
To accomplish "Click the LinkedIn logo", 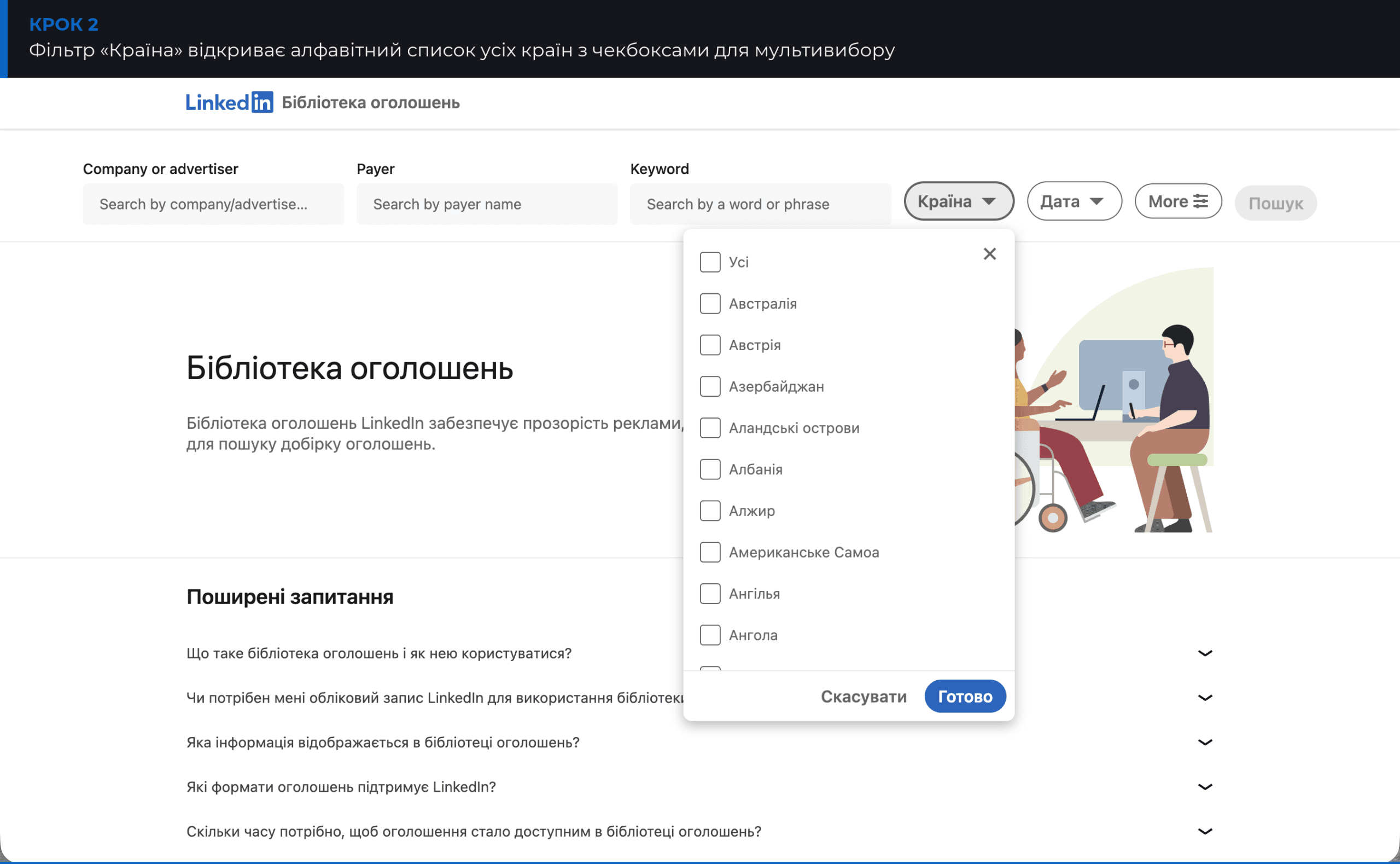I will pos(229,102).
